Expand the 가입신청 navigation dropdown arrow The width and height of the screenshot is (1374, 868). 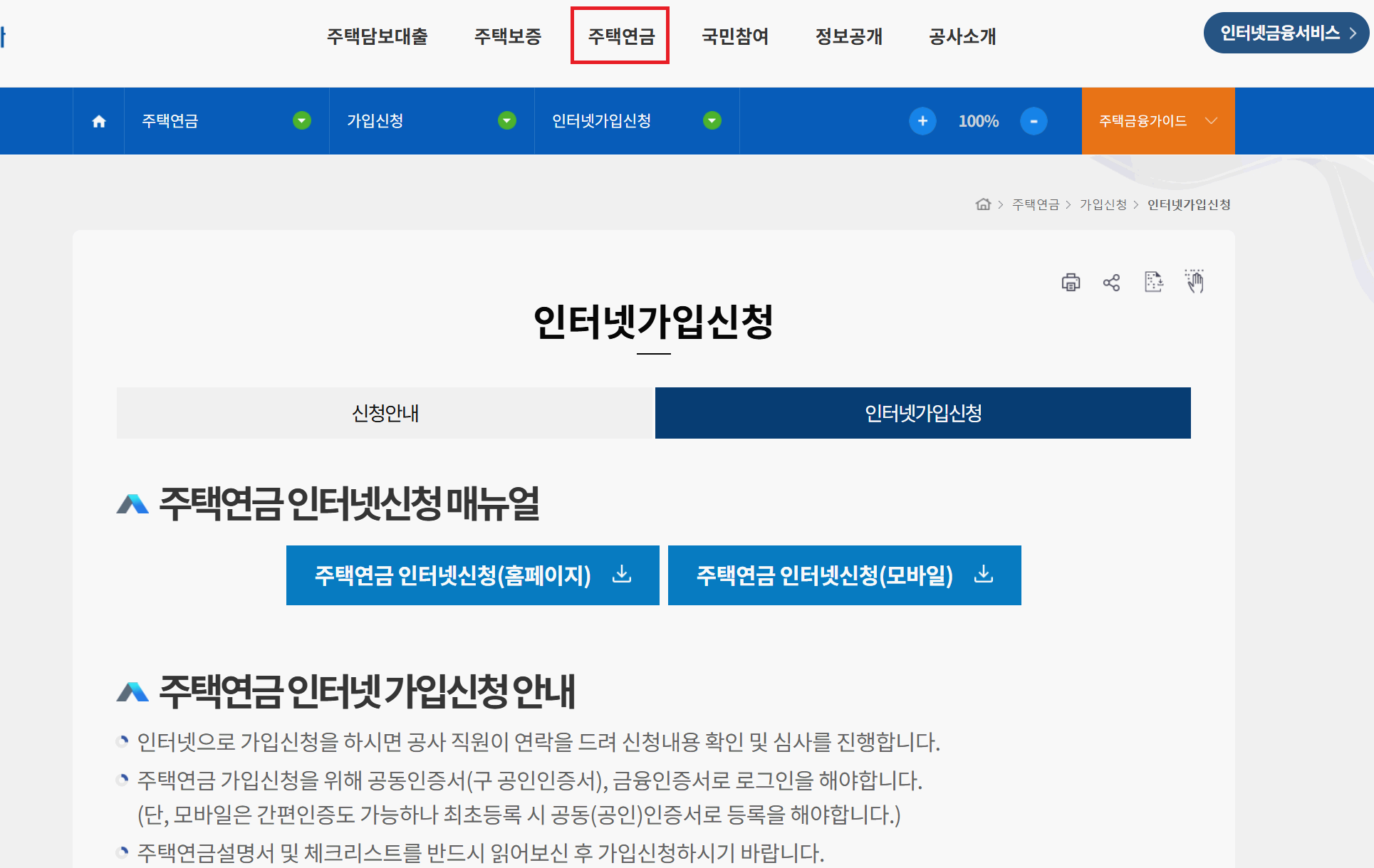pyautogui.click(x=506, y=121)
